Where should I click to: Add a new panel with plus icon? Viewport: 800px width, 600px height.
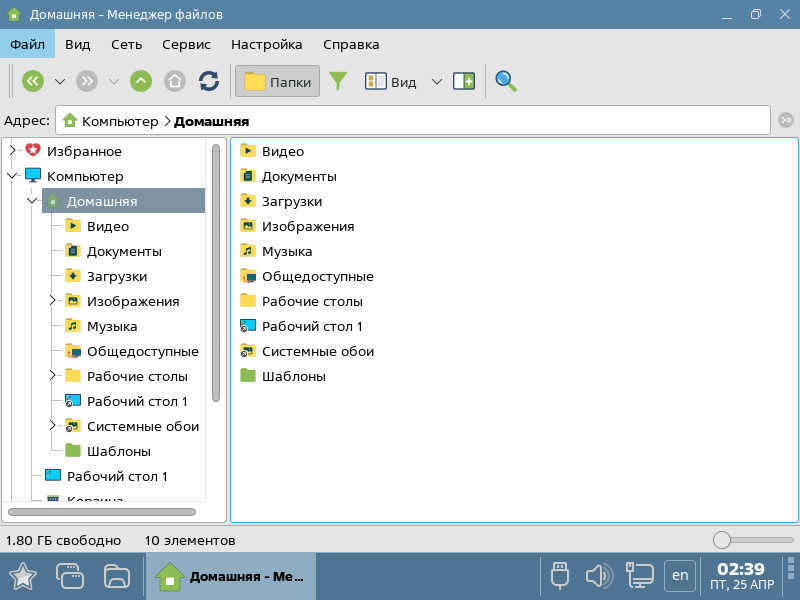463,81
